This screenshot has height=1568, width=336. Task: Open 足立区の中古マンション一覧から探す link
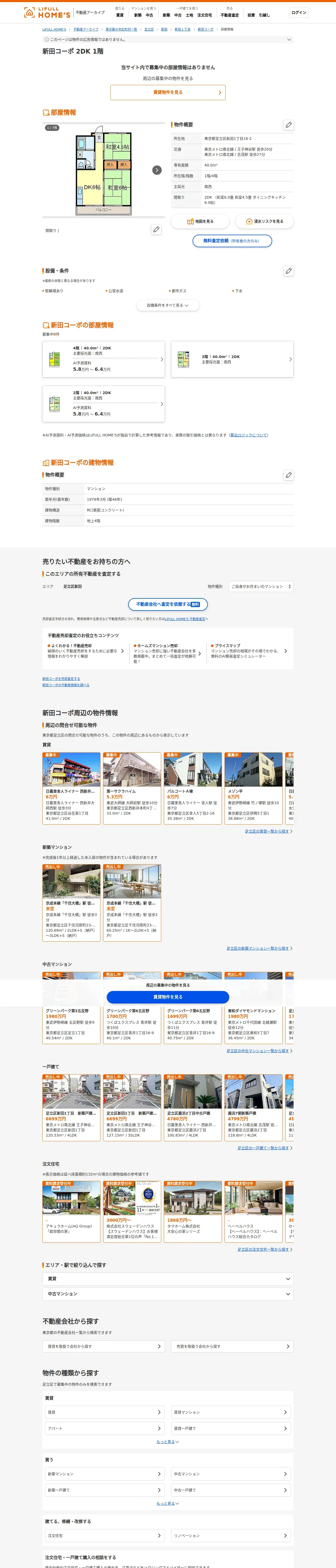(x=258, y=1051)
